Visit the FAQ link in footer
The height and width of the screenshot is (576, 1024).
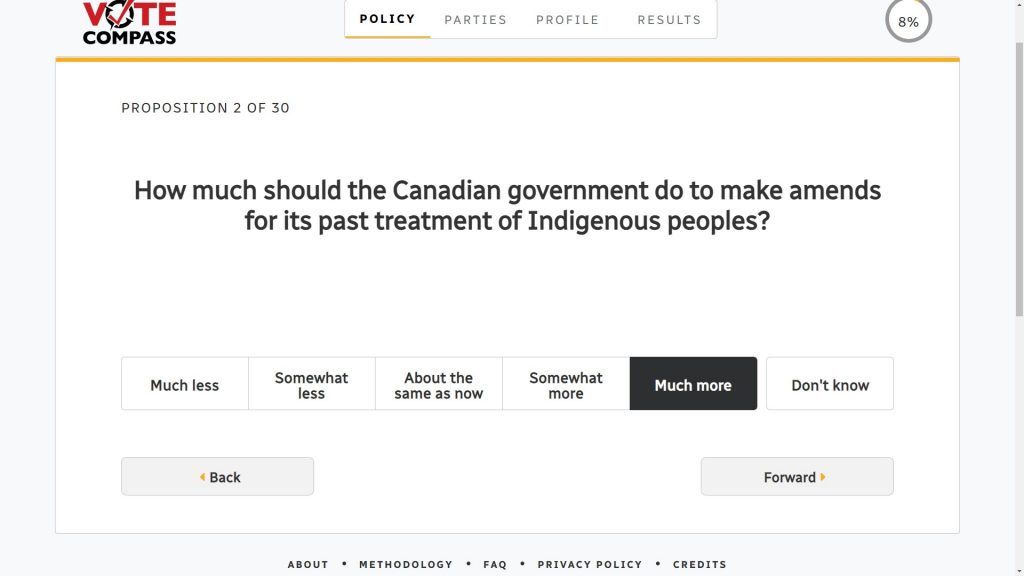tap(495, 564)
